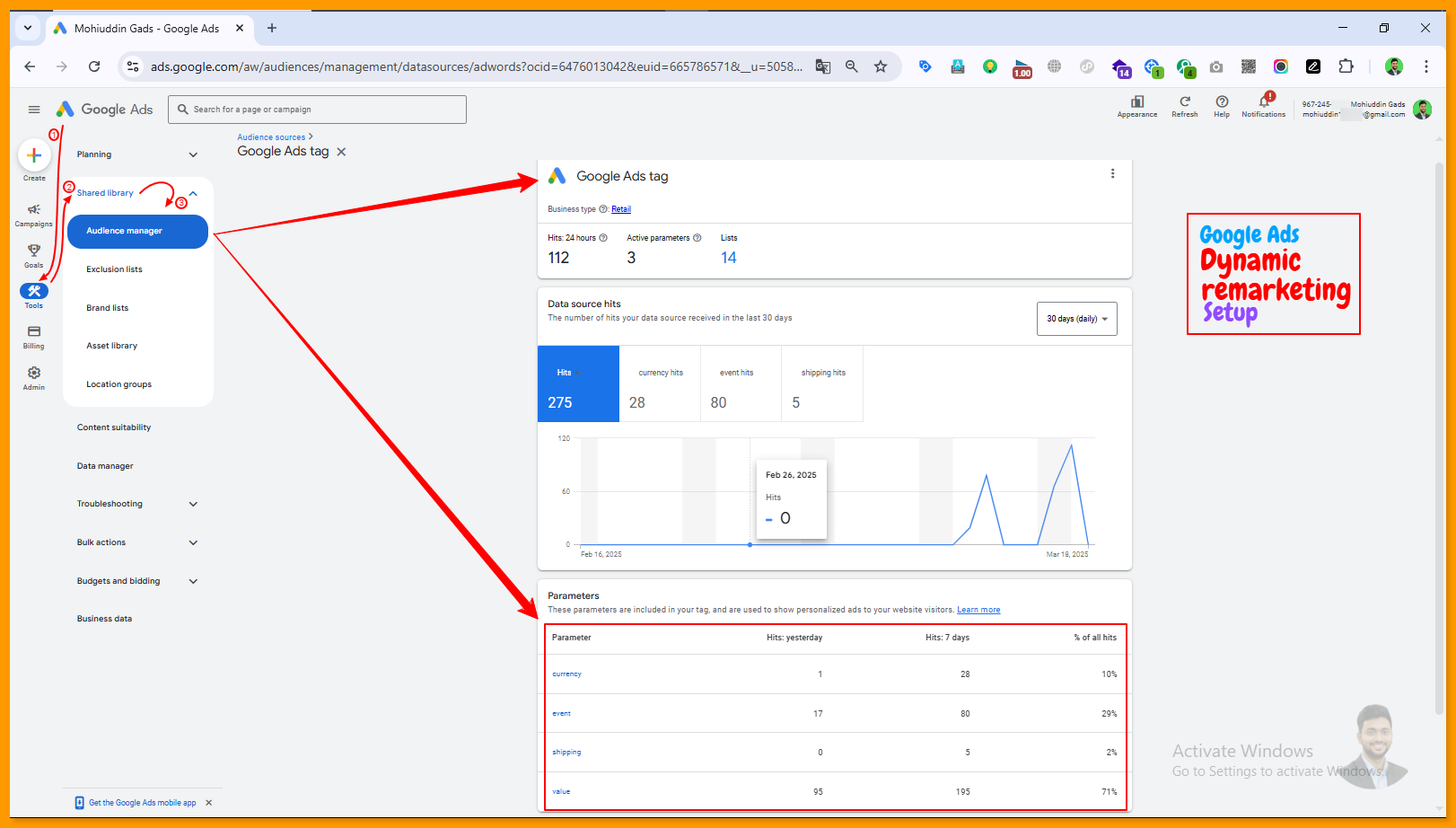Click the Lists count 14 link
1456x828 pixels.
tap(729, 258)
